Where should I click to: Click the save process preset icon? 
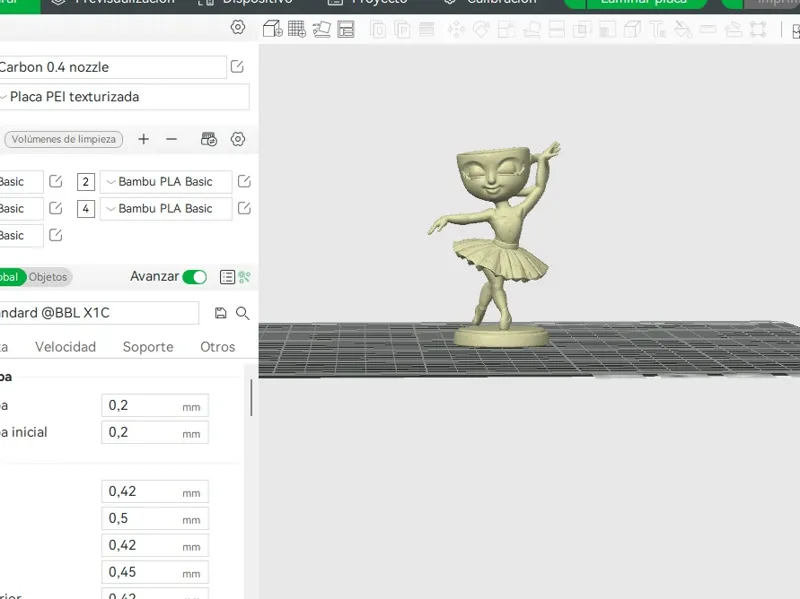[220, 313]
